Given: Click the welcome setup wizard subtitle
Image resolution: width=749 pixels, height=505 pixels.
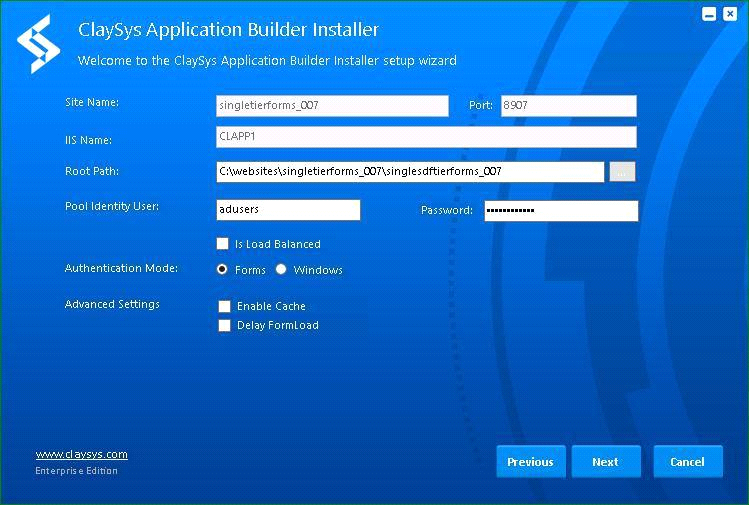Looking at the screenshot, I should 267,61.
